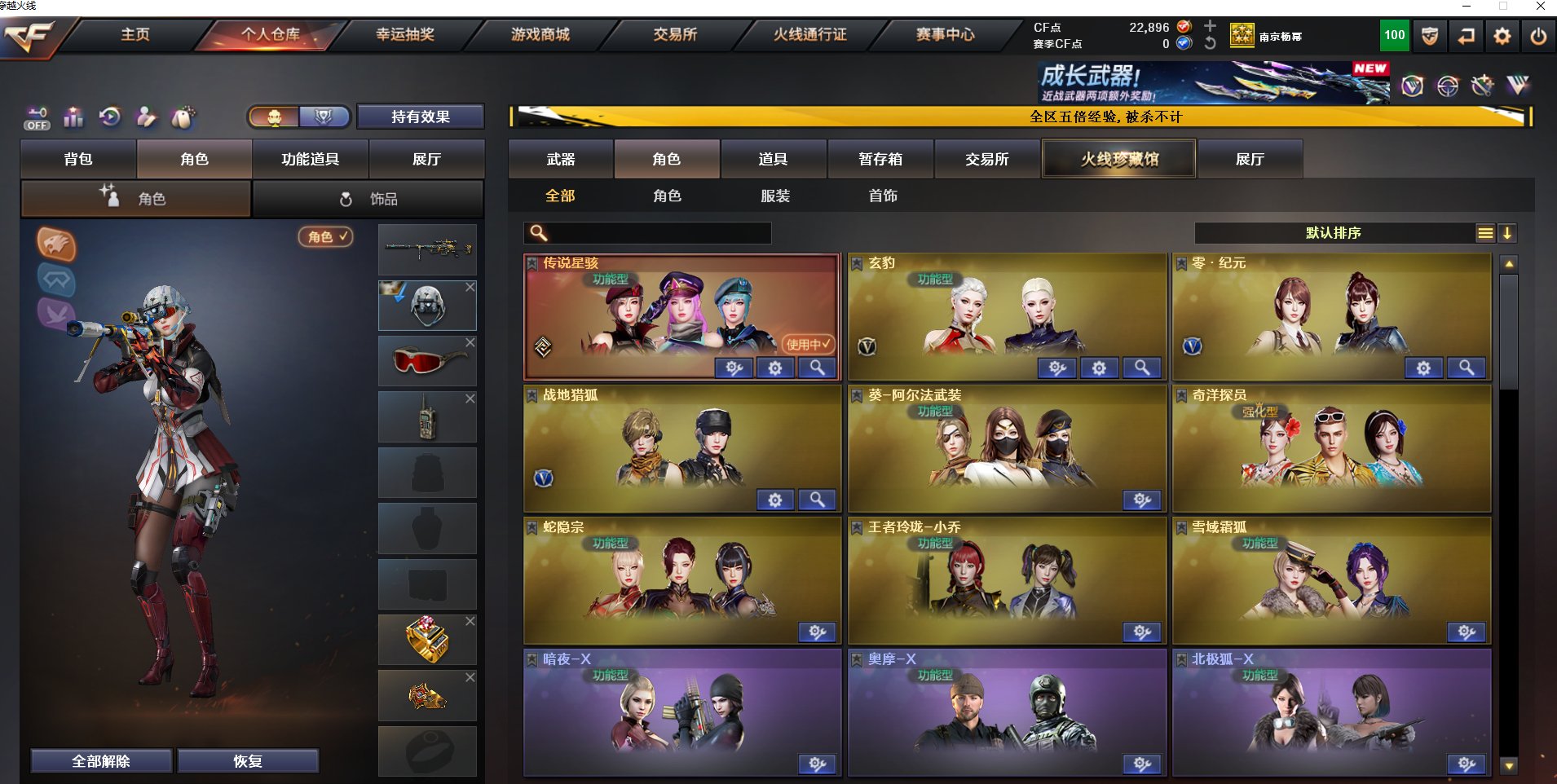Screen dimensions: 1557x784
Task: Open the 默认排序 sort dropdown
Action: (1334, 233)
